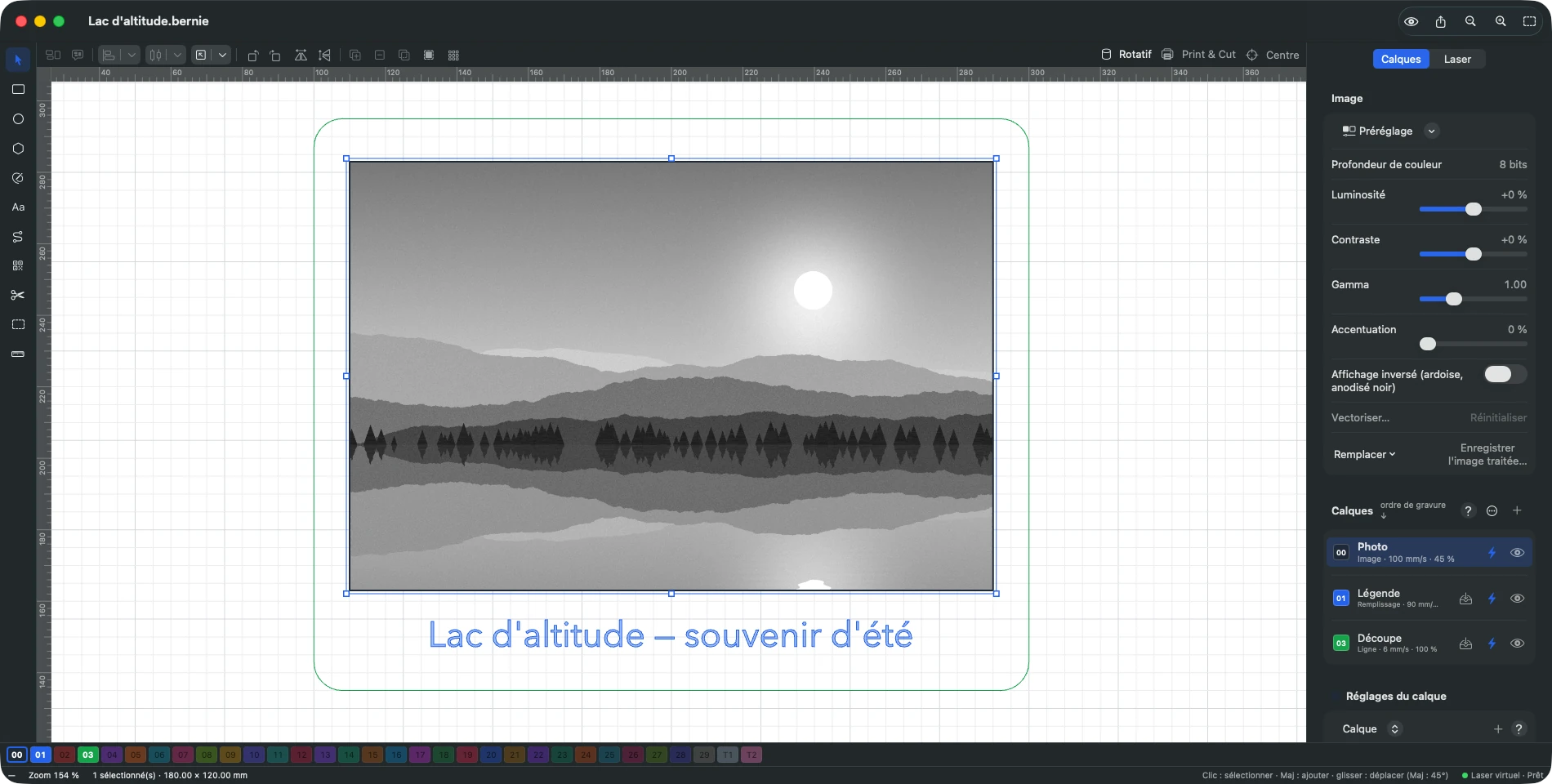
Task: Click the Centre button in the toolbar
Action: pyautogui.click(x=1273, y=55)
